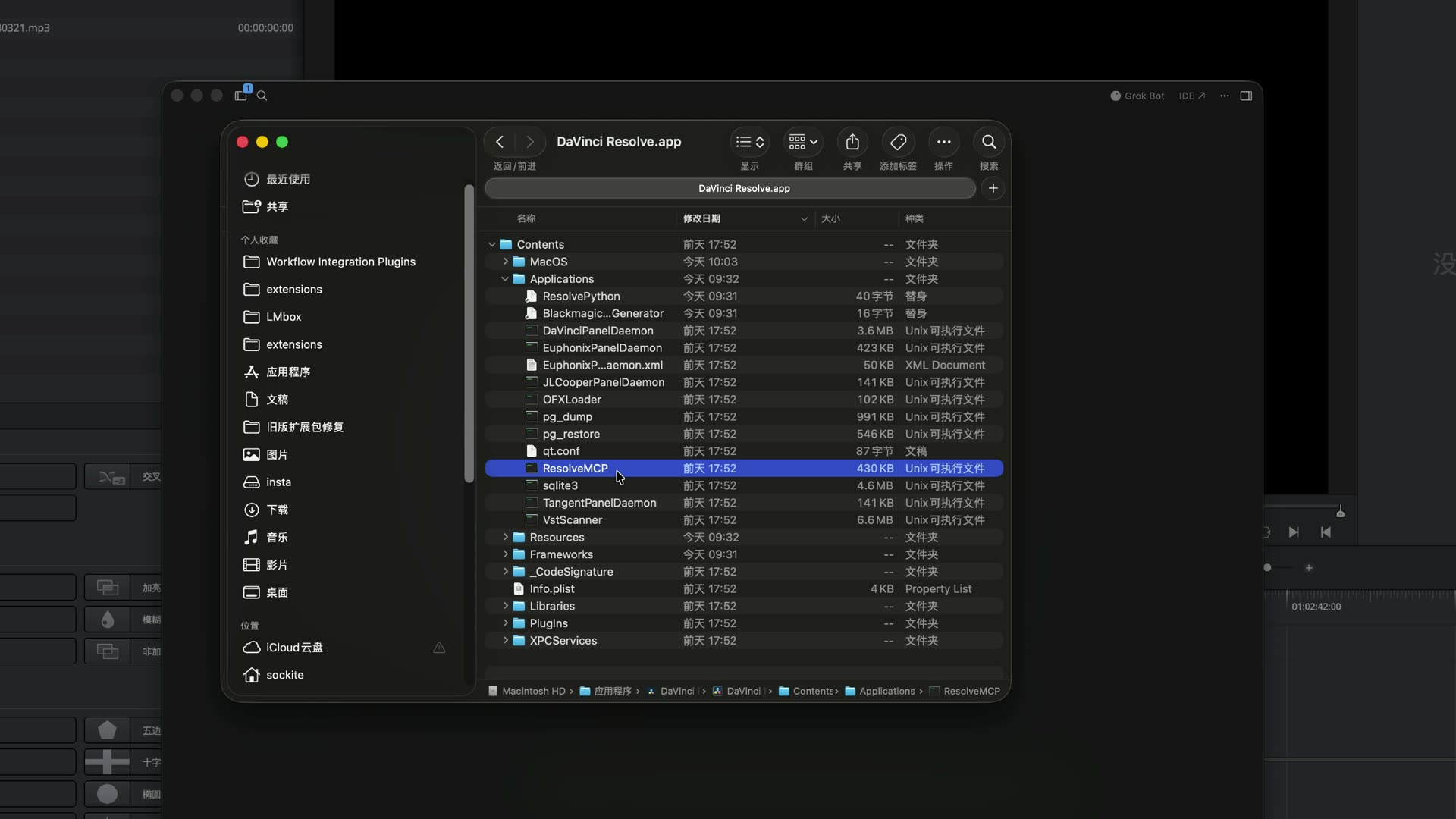Add a new Finder tab with plus
The height and width of the screenshot is (819, 1456).
[993, 188]
